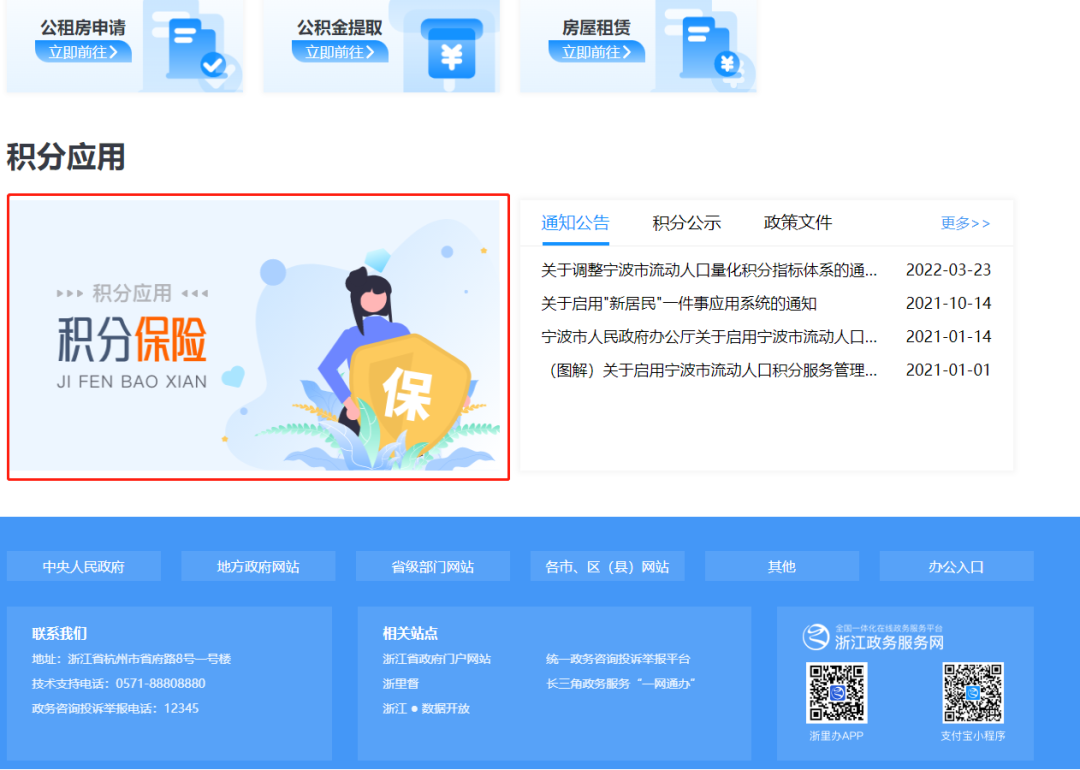Click the 公租房申请 card title
The height and width of the screenshot is (770, 1080).
tap(83, 28)
